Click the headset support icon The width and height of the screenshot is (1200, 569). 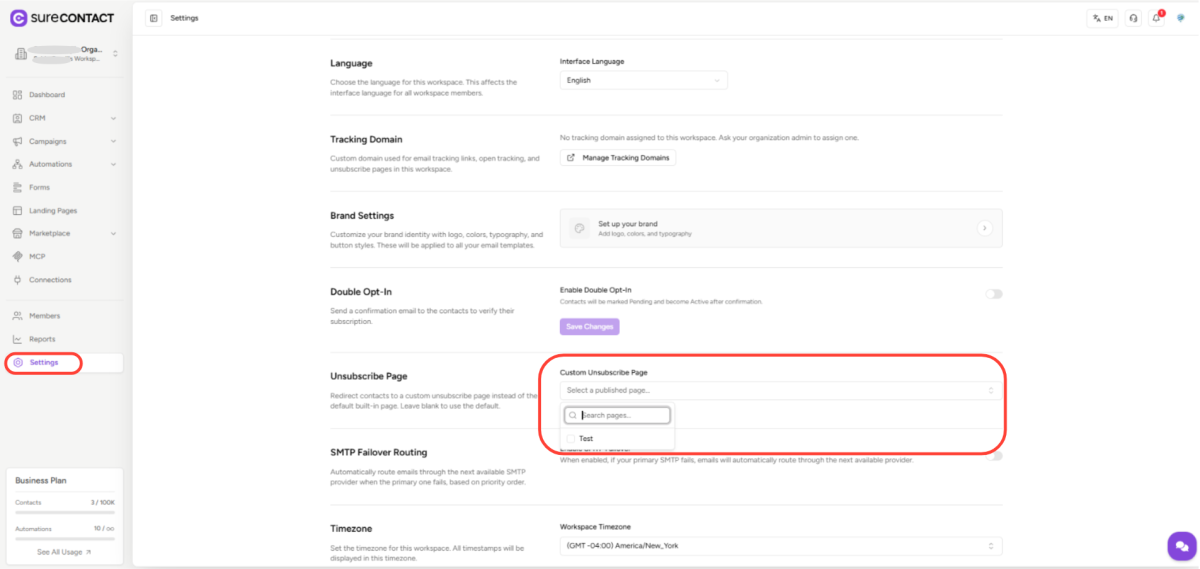(1133, 18)
